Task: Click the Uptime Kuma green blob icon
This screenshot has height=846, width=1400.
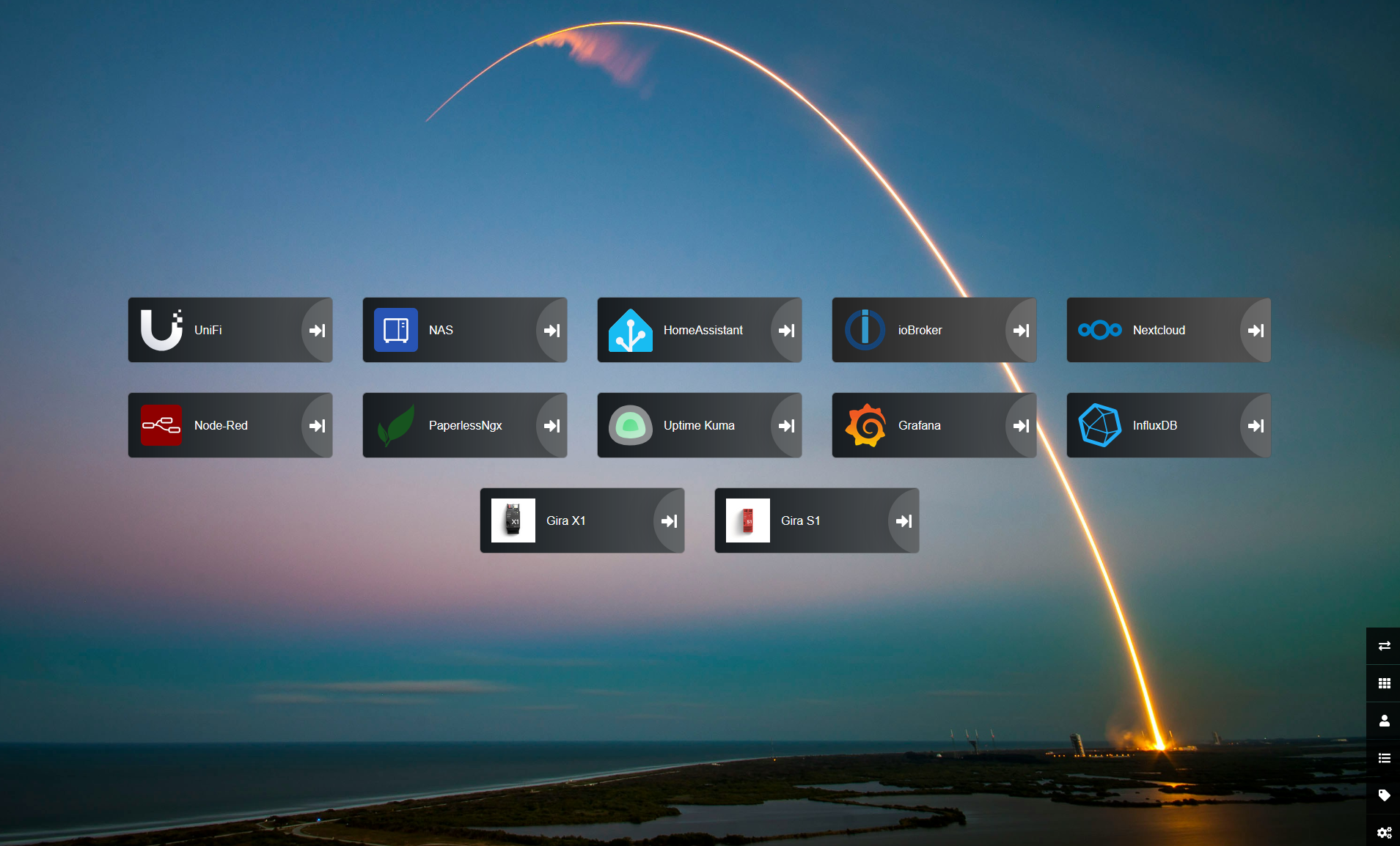Action: tap(631, 425)
